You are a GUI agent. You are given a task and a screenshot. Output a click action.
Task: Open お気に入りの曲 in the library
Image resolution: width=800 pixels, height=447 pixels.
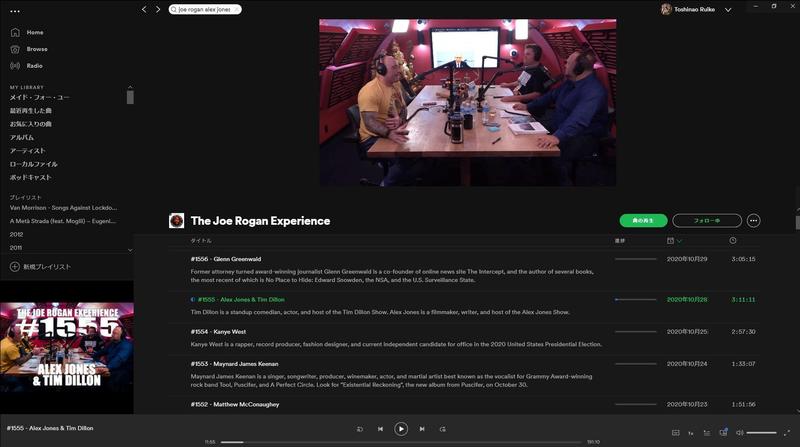[31, 124]
